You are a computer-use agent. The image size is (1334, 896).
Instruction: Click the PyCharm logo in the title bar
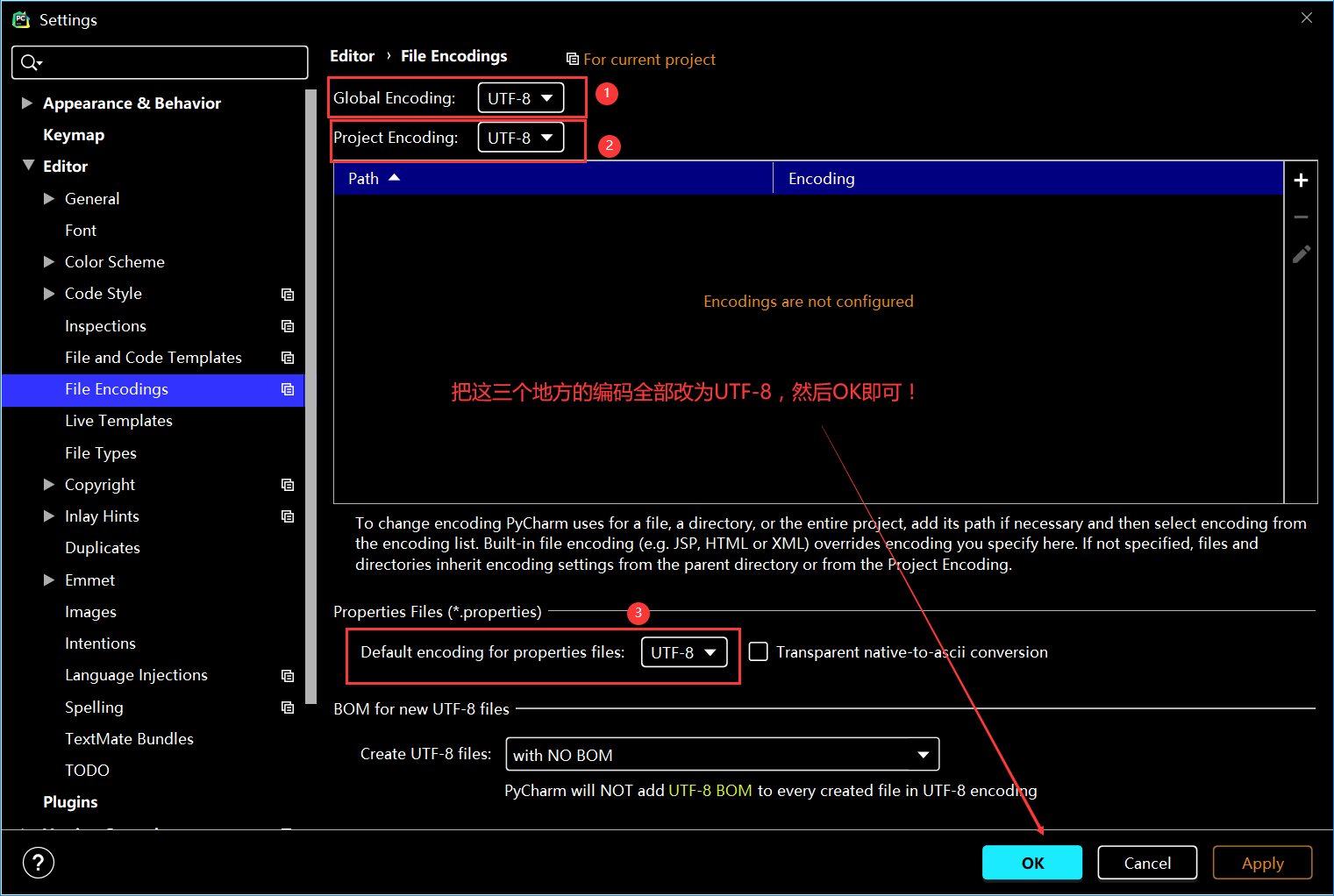21,19
